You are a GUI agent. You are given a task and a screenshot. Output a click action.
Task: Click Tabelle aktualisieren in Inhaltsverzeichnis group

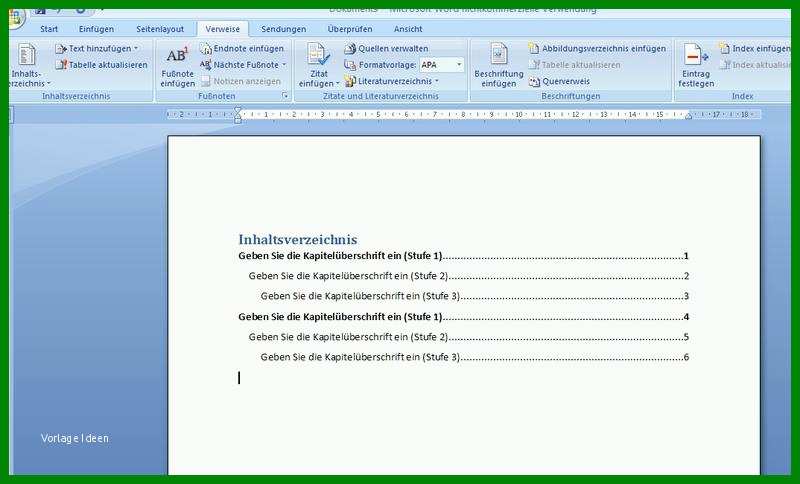102,65
